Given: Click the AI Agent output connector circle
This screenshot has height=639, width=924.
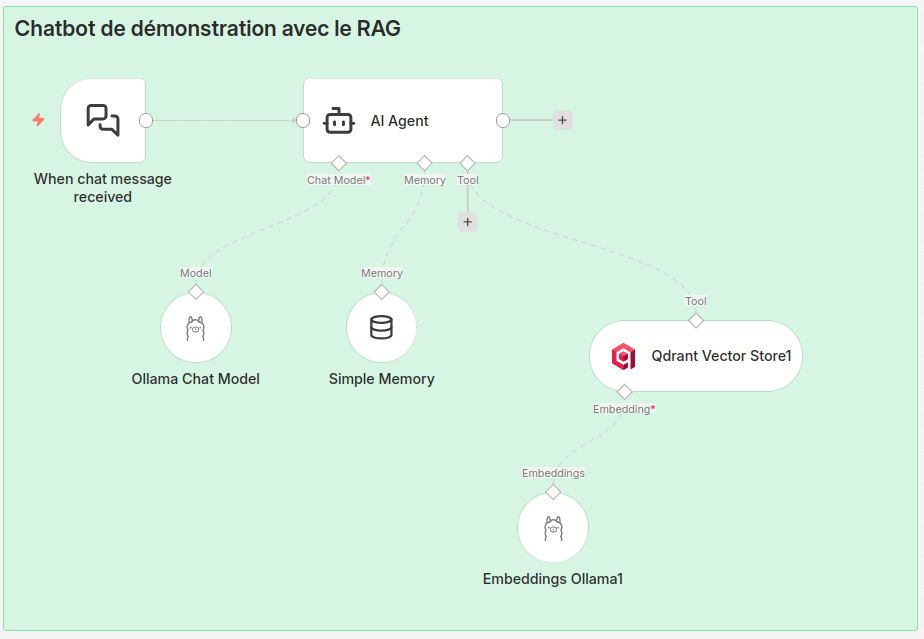Looking at the screenshot, I should click(x=503, y=120).
